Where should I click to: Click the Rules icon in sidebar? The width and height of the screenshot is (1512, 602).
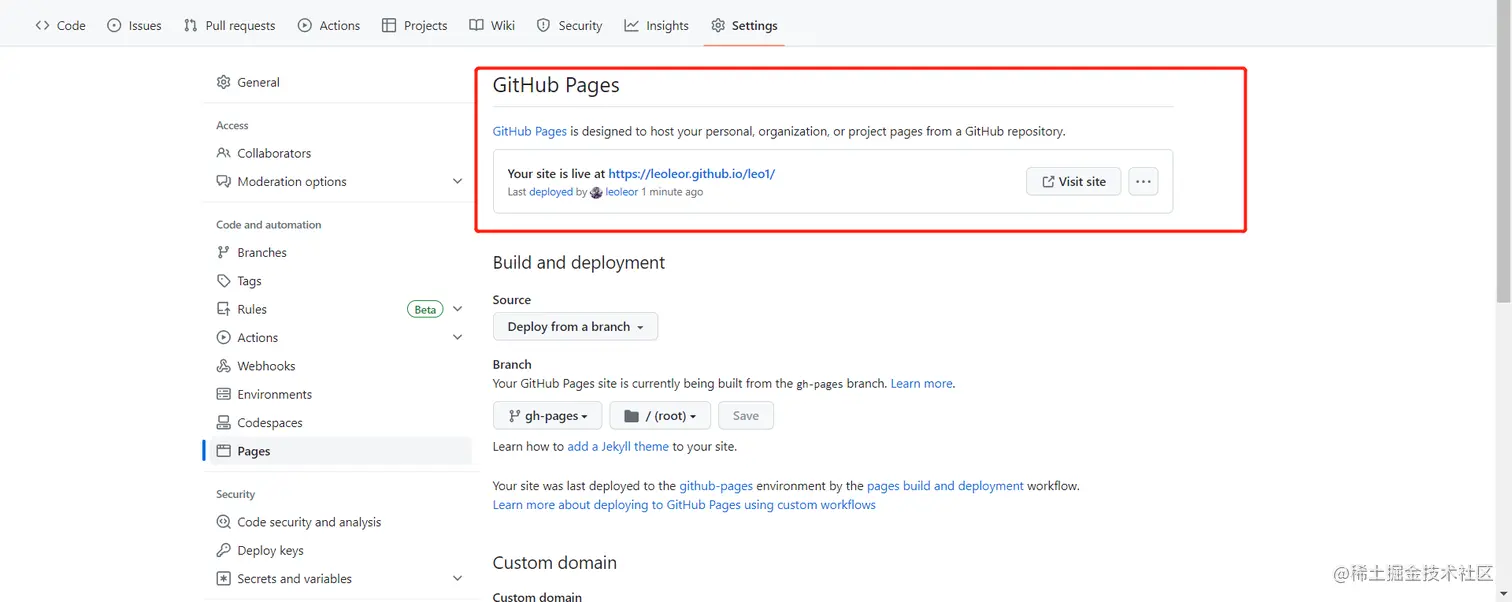[x=224, y=309]
